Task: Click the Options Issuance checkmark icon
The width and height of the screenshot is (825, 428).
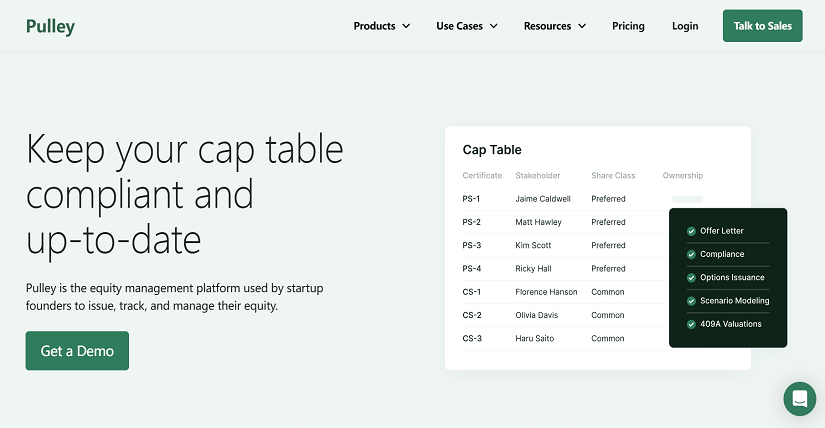Action: coord(691,277)
